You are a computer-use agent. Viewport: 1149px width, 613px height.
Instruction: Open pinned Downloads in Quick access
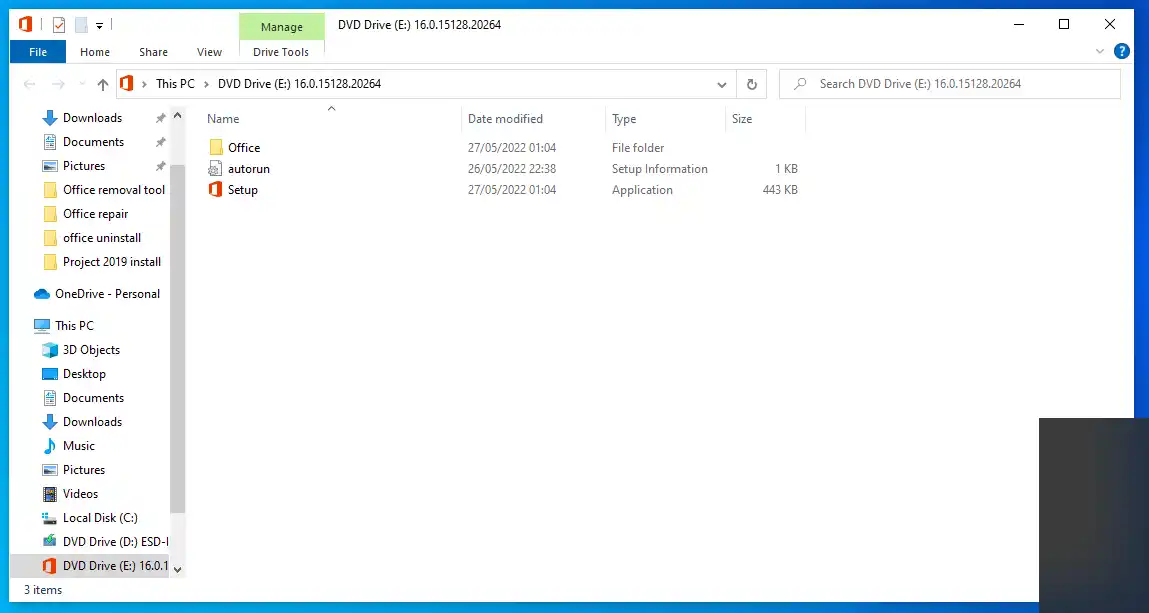coord(92,118)
